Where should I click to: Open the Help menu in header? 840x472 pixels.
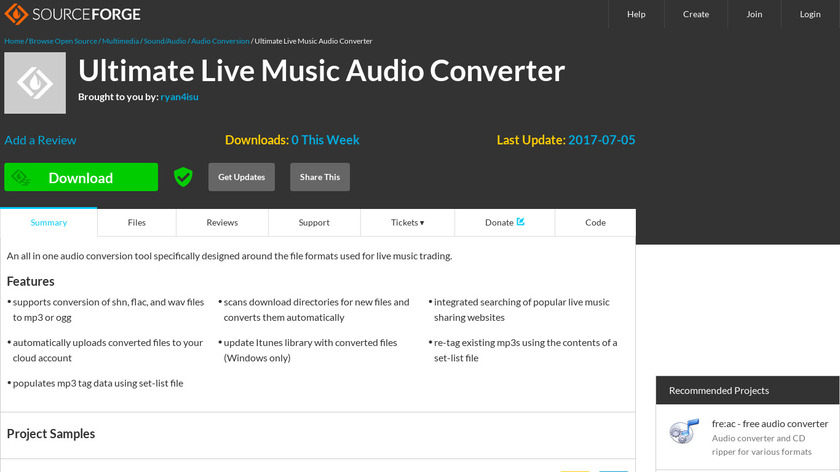coord(636,14)
